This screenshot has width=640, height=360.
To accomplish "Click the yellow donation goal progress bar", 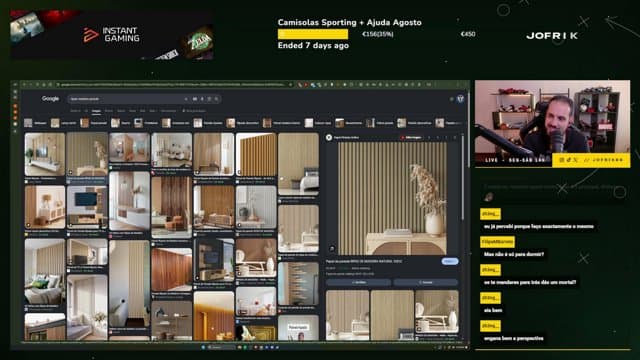I will (313, 34).
